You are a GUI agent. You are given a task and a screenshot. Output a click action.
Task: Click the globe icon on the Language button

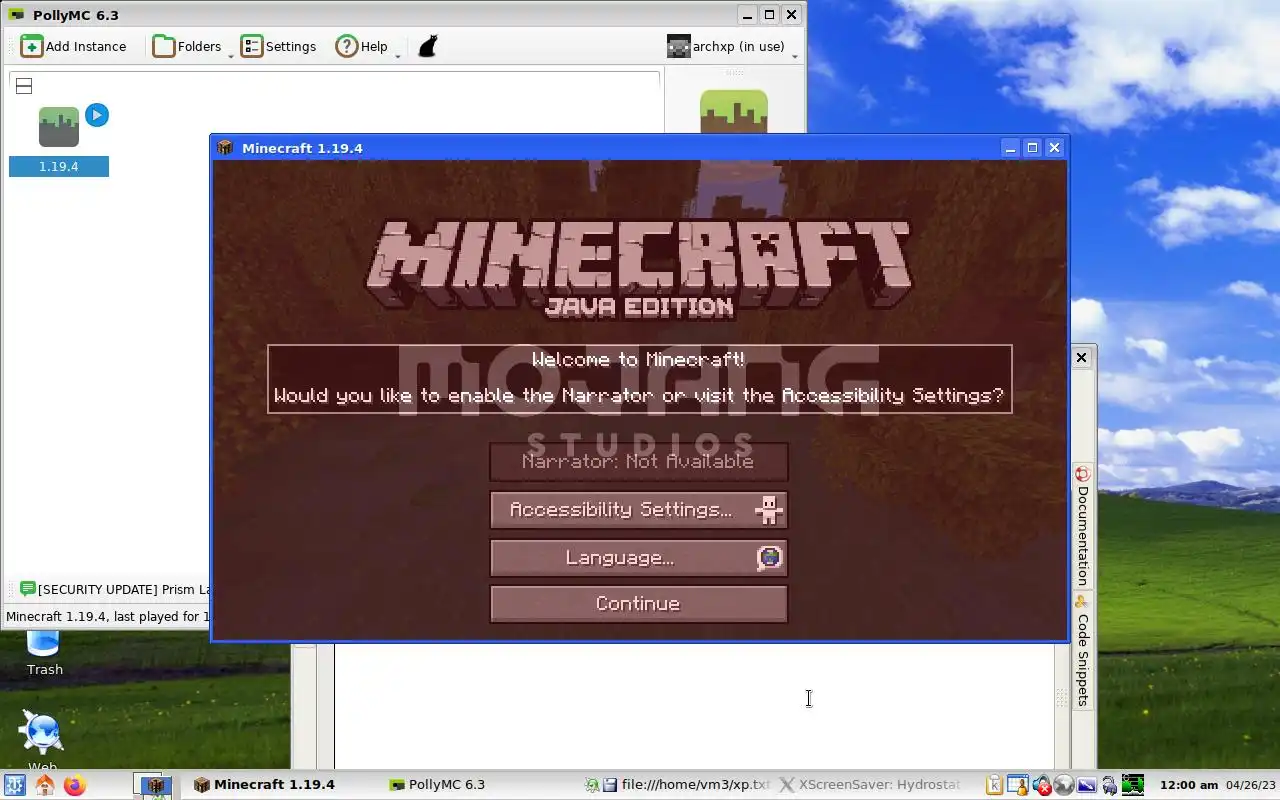tap(769, 558)
